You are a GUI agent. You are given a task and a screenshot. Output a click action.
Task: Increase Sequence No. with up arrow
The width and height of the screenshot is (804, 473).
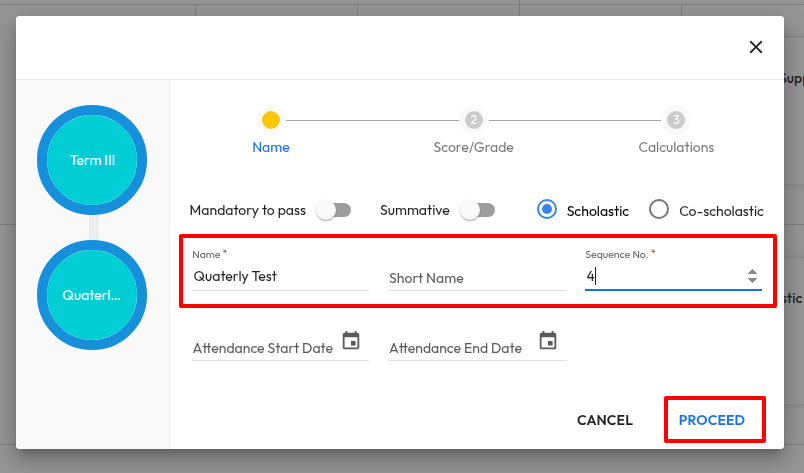click(x=752, y=271)
